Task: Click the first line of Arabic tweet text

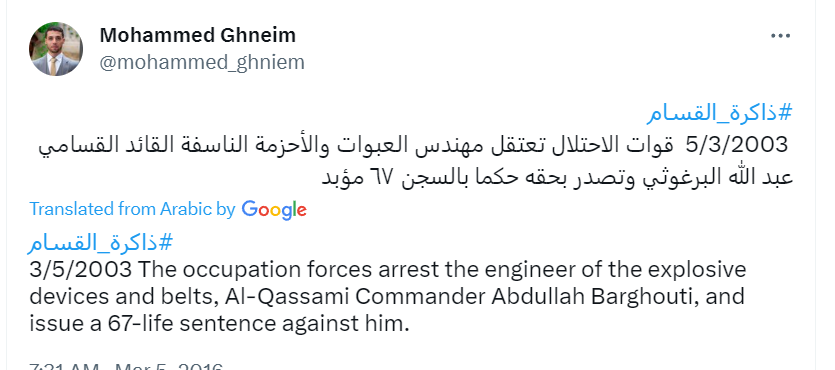Action: coord(413,145)
